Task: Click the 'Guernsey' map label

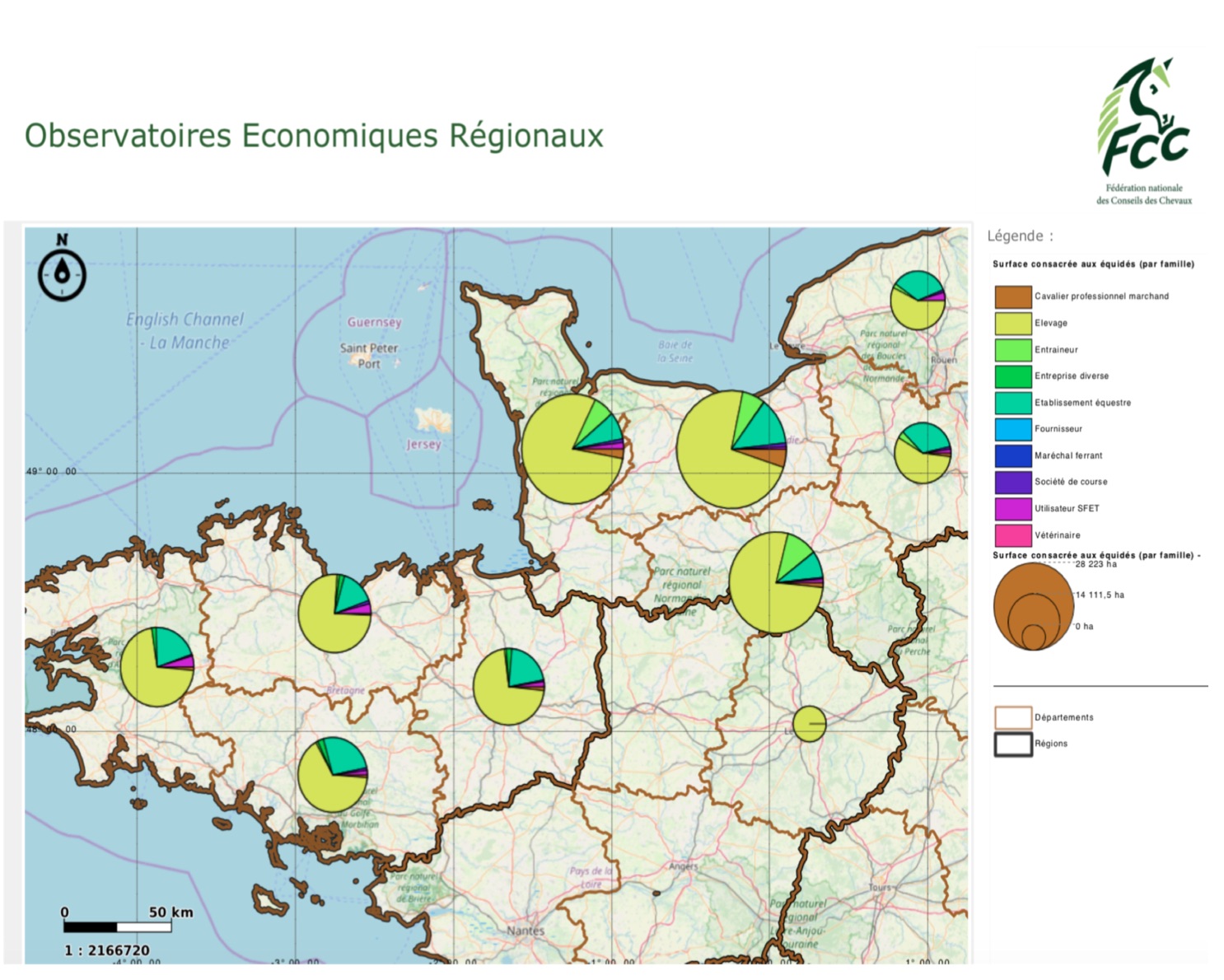Action: (375, 322)
